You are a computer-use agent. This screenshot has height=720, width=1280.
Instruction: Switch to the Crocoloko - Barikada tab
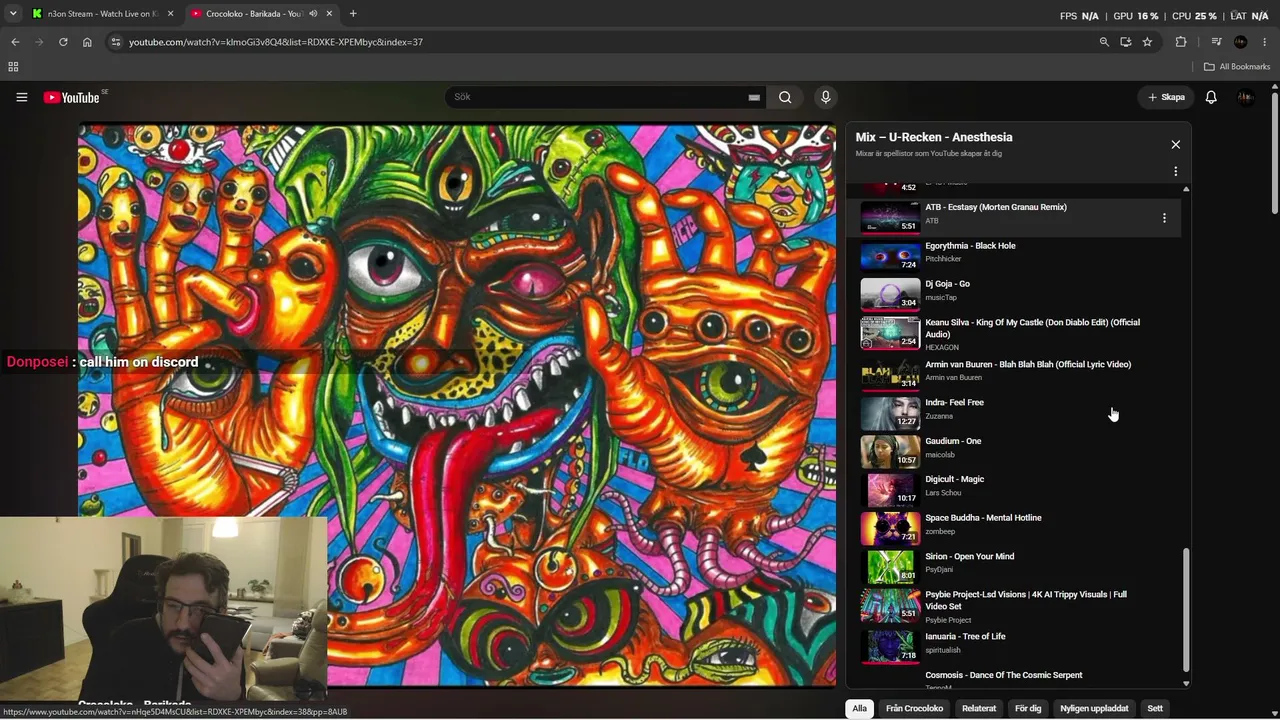262,14
